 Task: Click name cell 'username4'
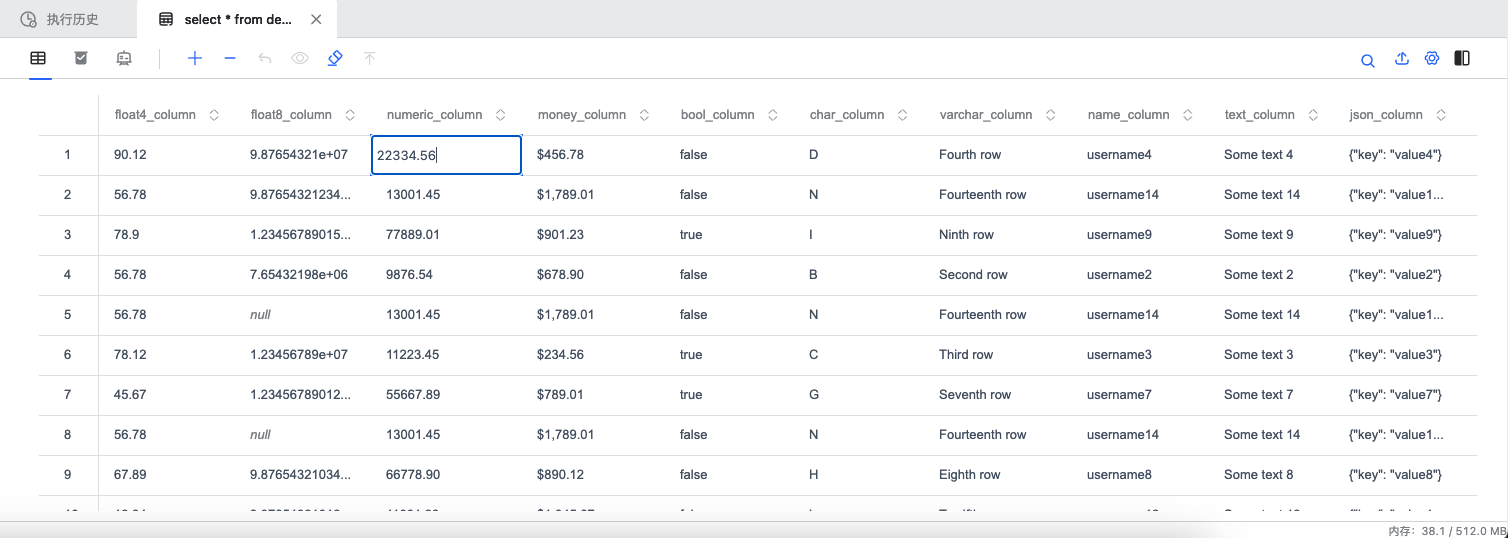pyautogui.click(x=1119, y=155)
